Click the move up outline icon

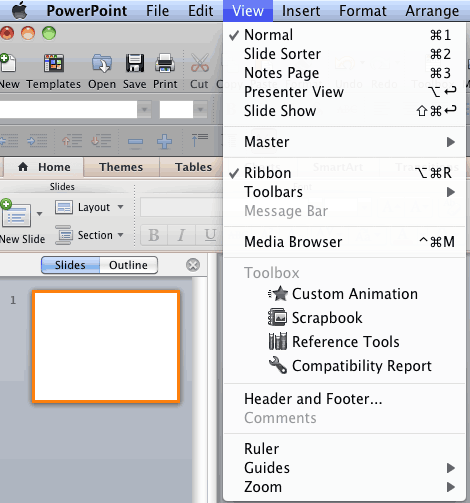click(72, 141)
